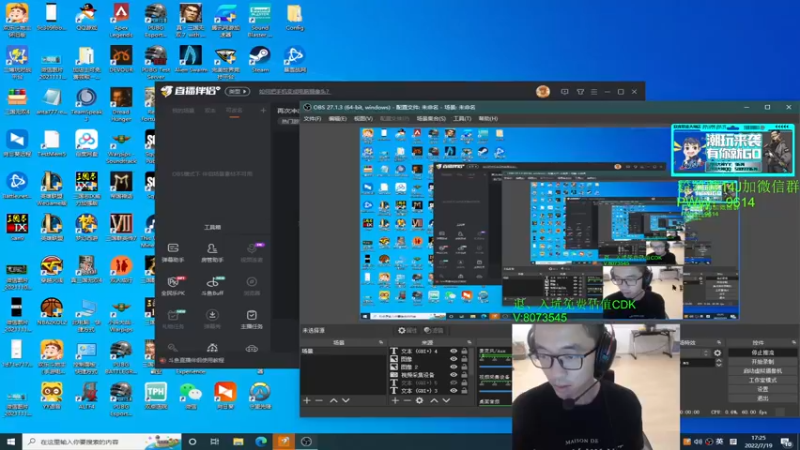Toggle lock on 图像 2 source

[464, 367]
